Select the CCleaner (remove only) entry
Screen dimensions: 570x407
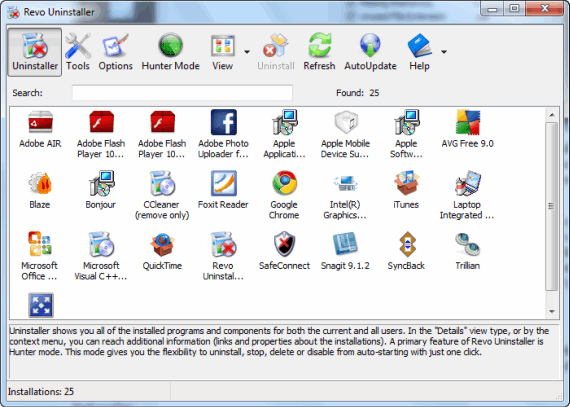(x=162, y=195)
